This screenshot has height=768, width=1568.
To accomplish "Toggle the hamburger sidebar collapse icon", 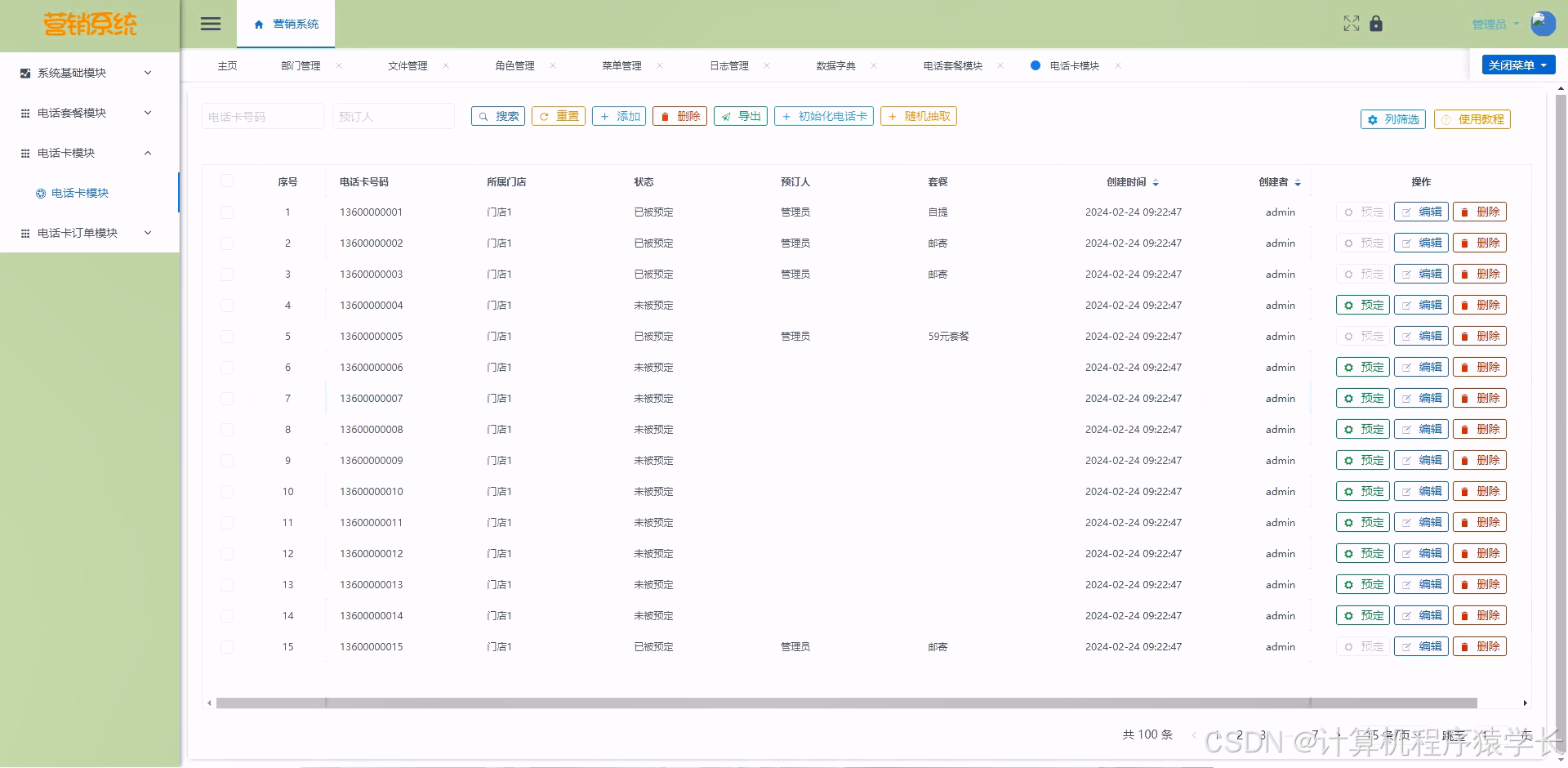I will 211,24.
